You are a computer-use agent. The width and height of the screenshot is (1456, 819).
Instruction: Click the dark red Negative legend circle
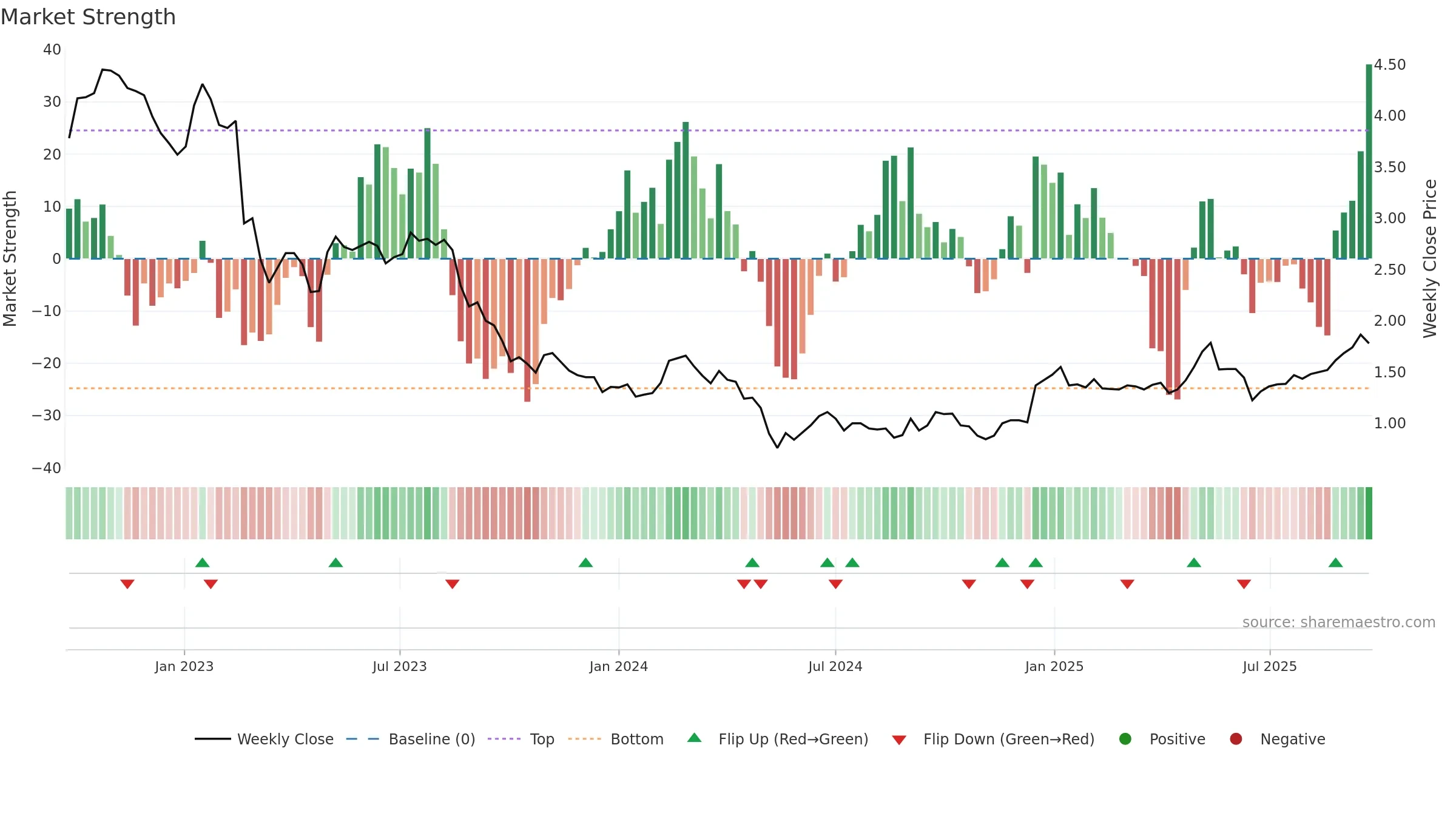pos(1236,739)
